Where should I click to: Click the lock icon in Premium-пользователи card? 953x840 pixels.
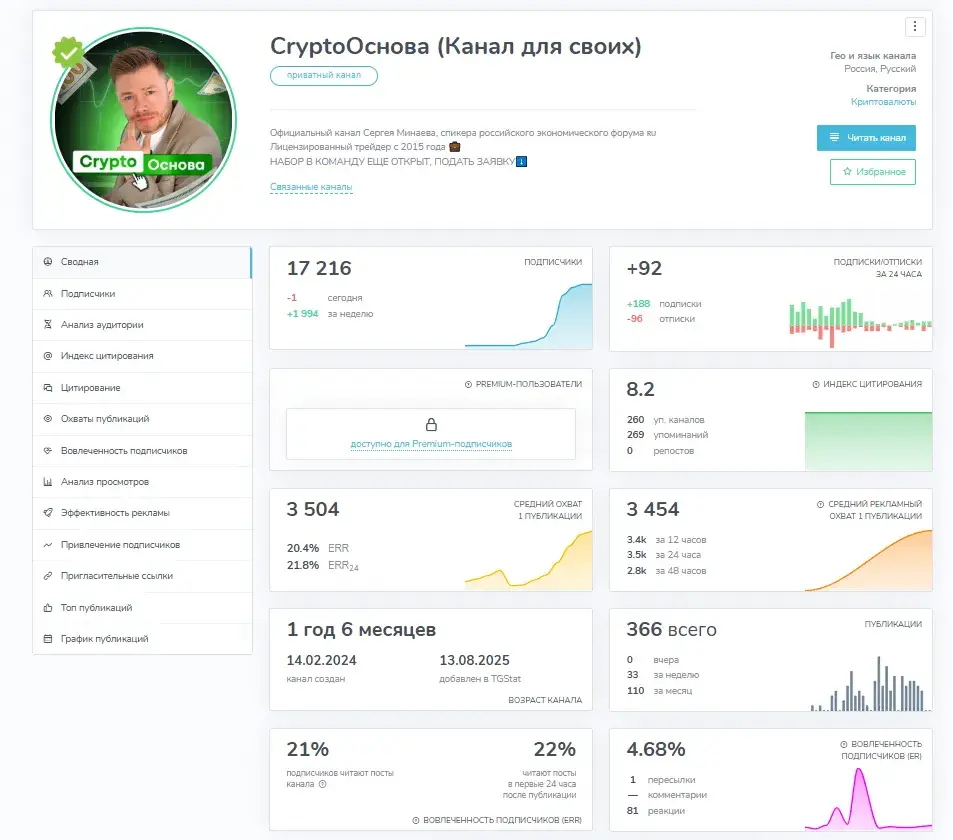(x=432, y=424)
